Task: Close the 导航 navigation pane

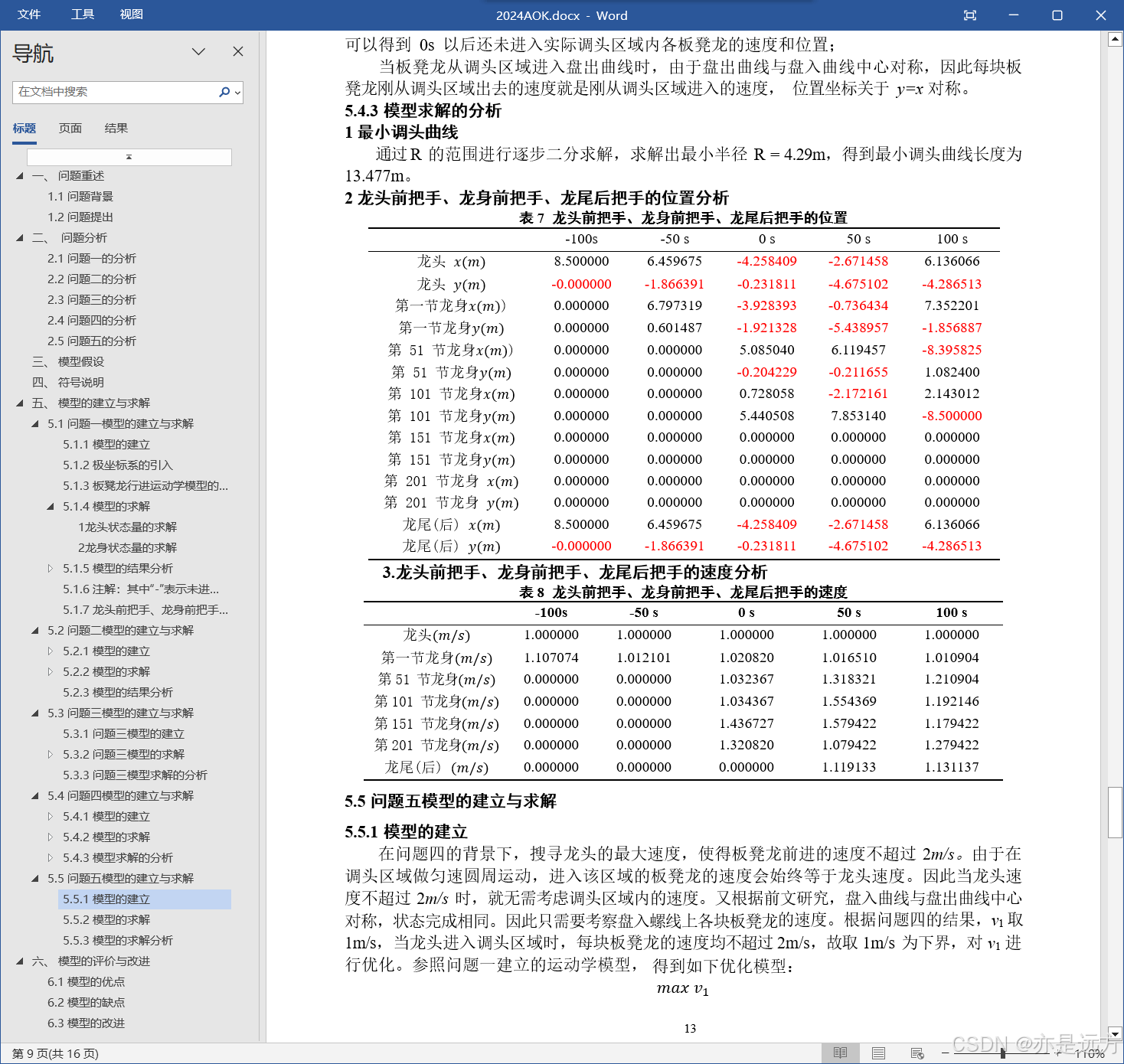Action: pyautogui.click(x=238, y=51)
